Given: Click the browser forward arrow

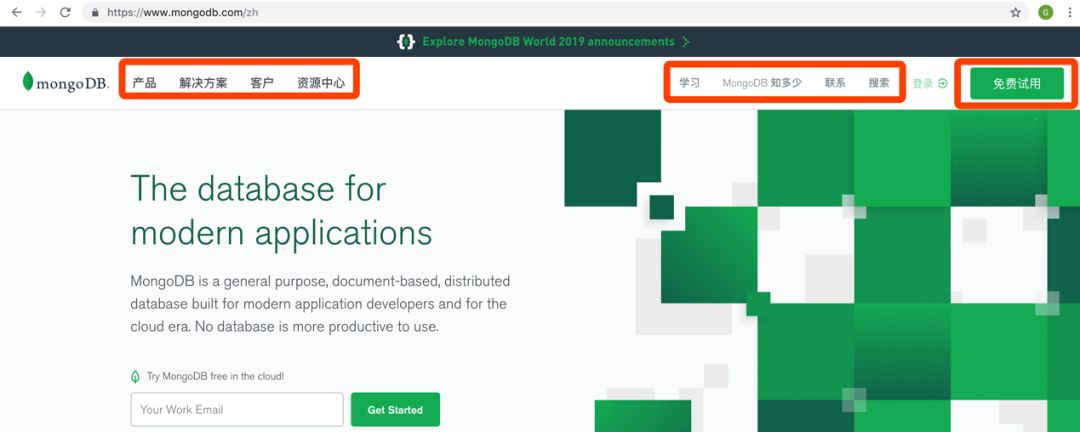Looking at the screenshot, I should pos(41,12).
